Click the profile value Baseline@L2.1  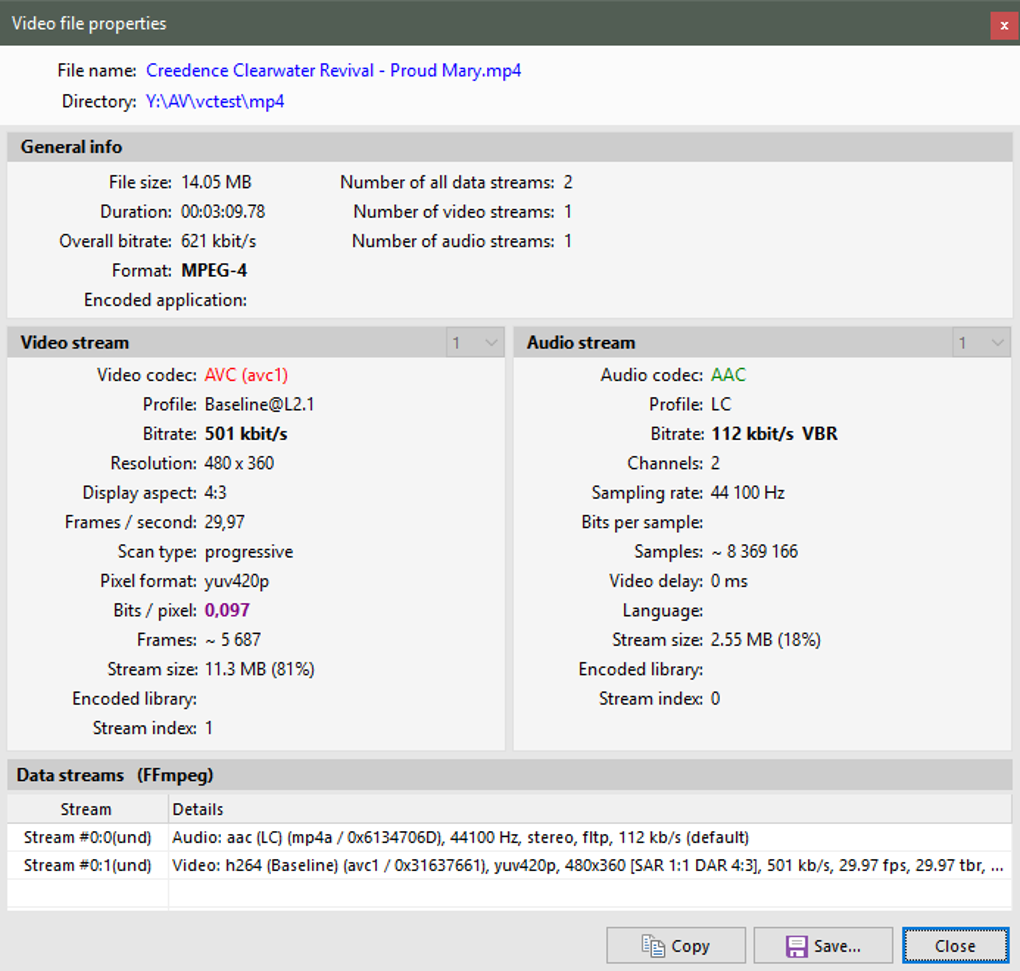pos(259,405)
